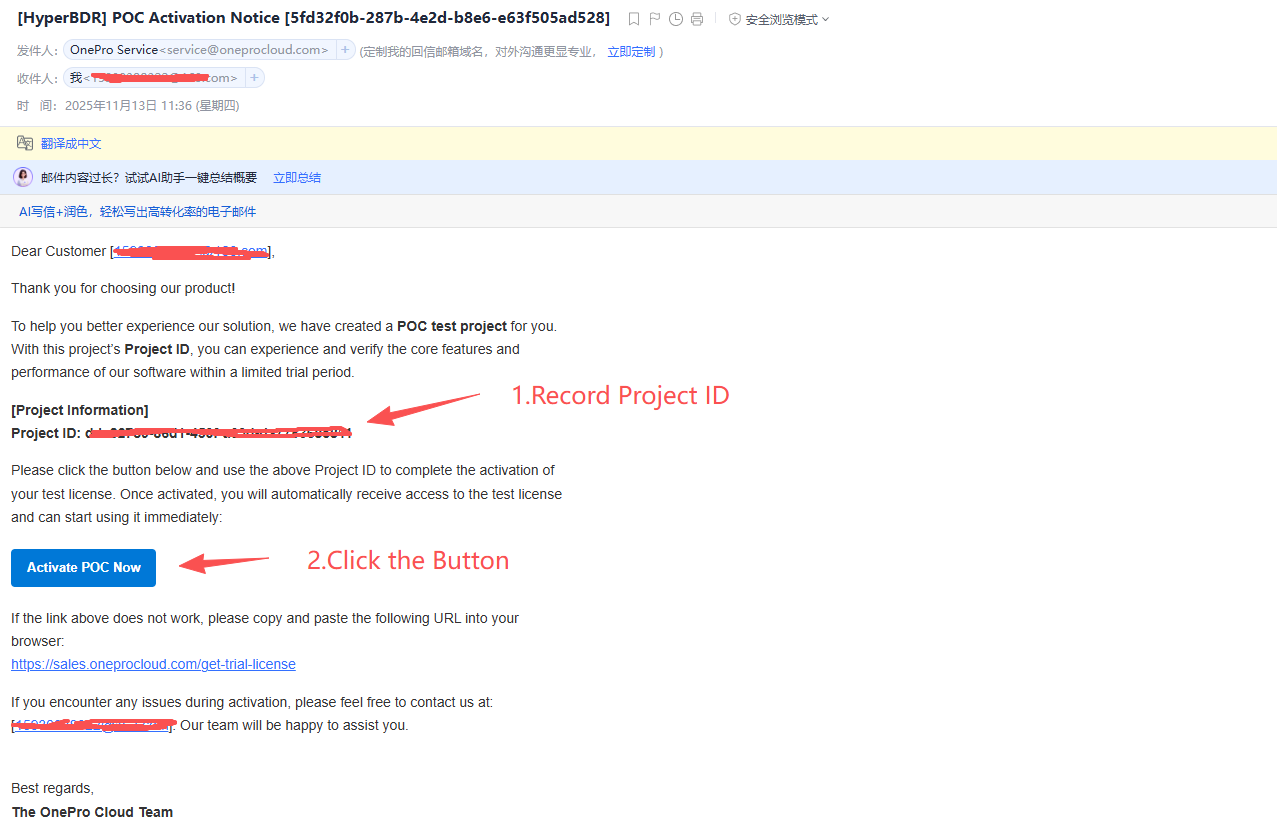Expand the 安全浏览模式 dropdown
This screenshot has width=1277, height=839.
pos(825,20)
